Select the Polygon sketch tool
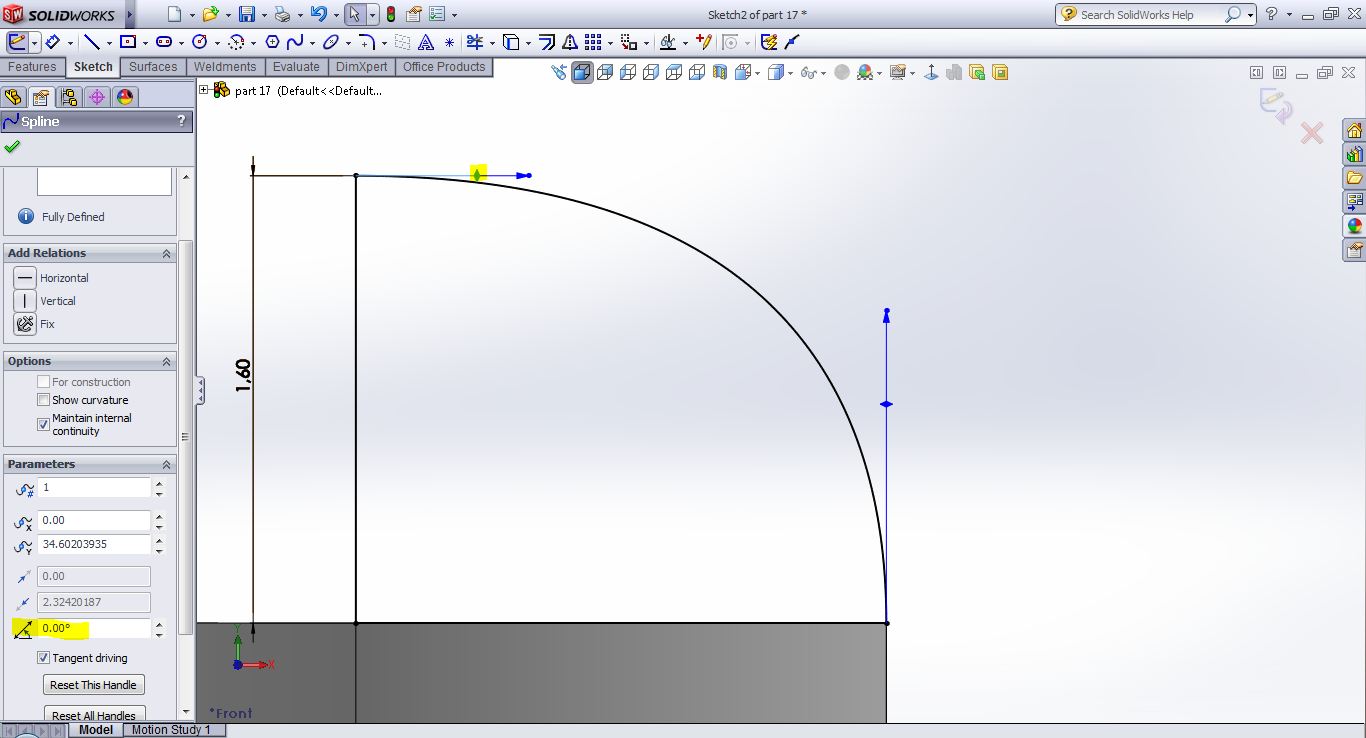Image resolution: width=1366 pixels, height=738 pixels. 272,42
